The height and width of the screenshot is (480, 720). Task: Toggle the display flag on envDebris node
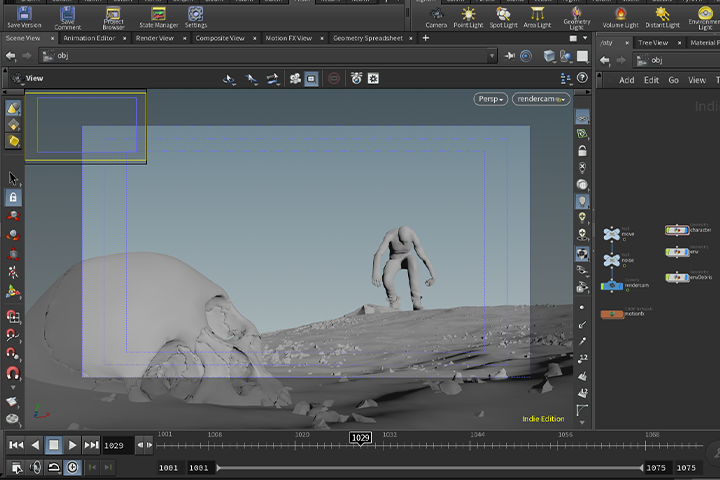point(685,277)
